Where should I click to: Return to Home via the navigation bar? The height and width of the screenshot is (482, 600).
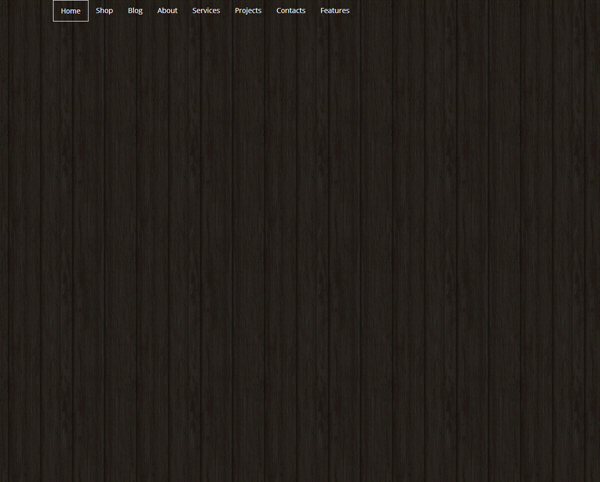click(x=70, y=11)
